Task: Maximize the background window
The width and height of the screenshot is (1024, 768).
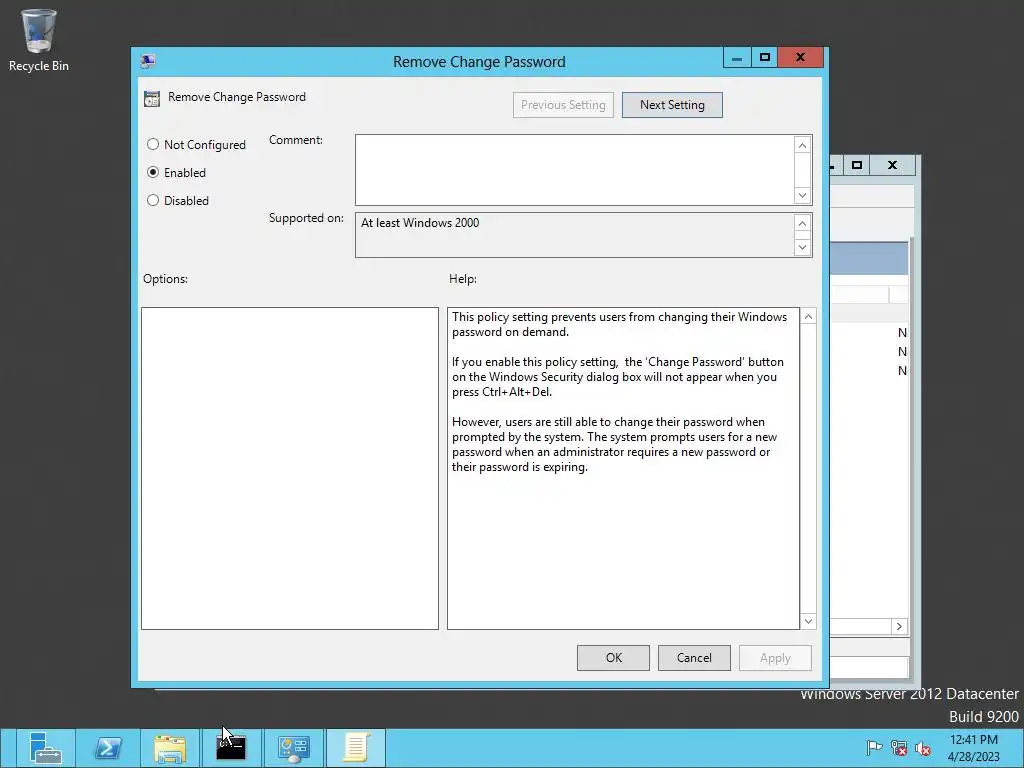Action: pyautogui.click(x=857, y=165)
